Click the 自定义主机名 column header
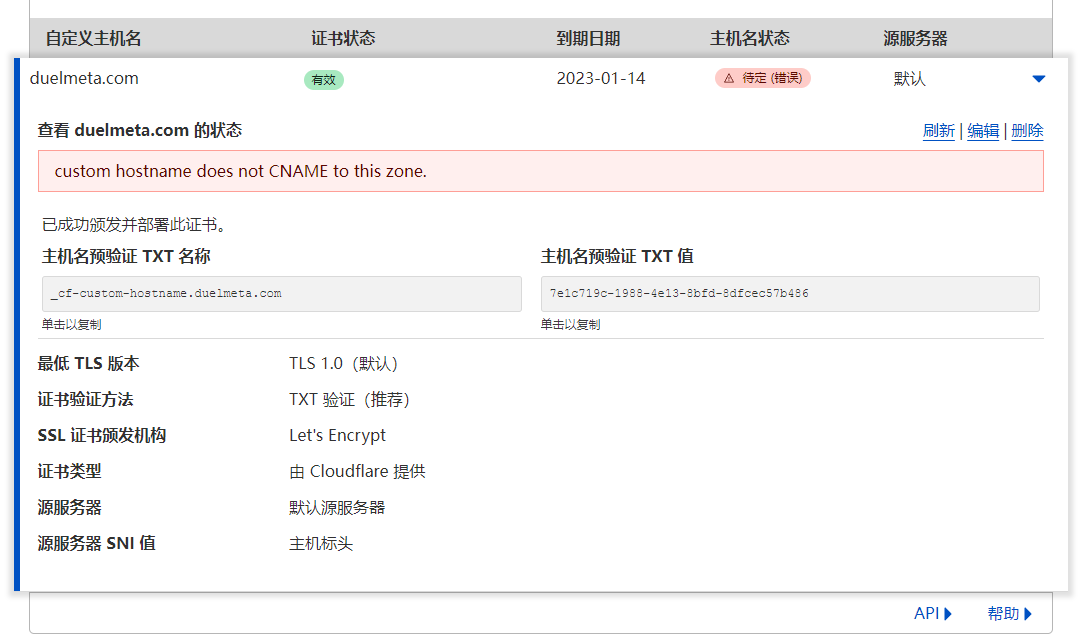1086x642 pixels. click(94, 38)
